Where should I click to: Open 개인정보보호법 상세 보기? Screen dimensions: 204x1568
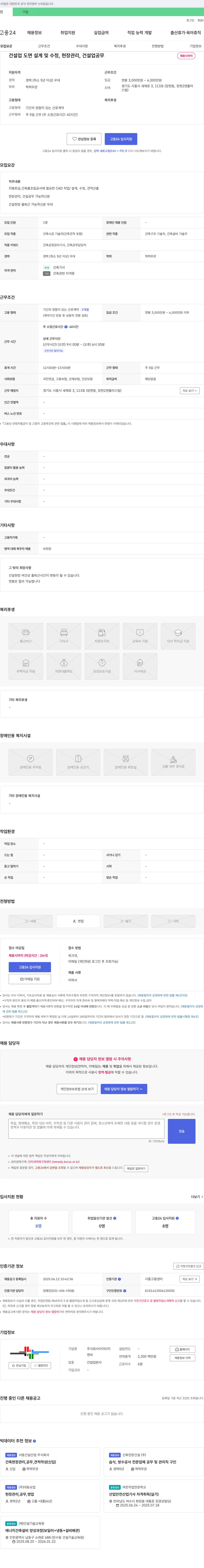(x=77, y=1089)
